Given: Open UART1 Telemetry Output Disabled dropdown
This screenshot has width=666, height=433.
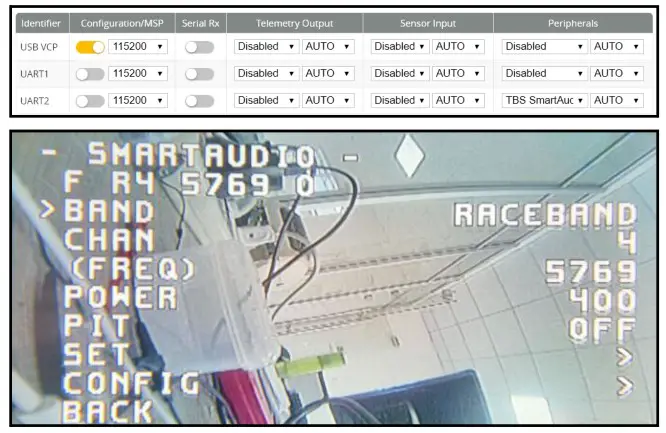Looking at the screenshot, I should point(266,74).
